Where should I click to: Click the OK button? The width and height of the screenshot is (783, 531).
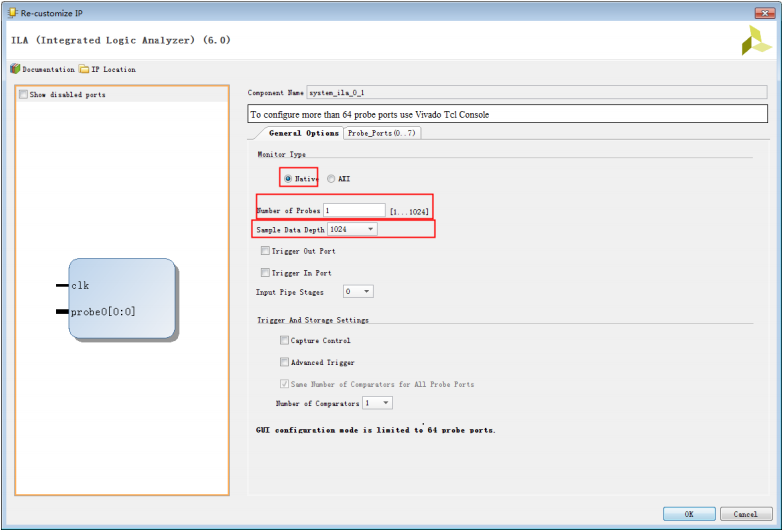pos(689,514)
